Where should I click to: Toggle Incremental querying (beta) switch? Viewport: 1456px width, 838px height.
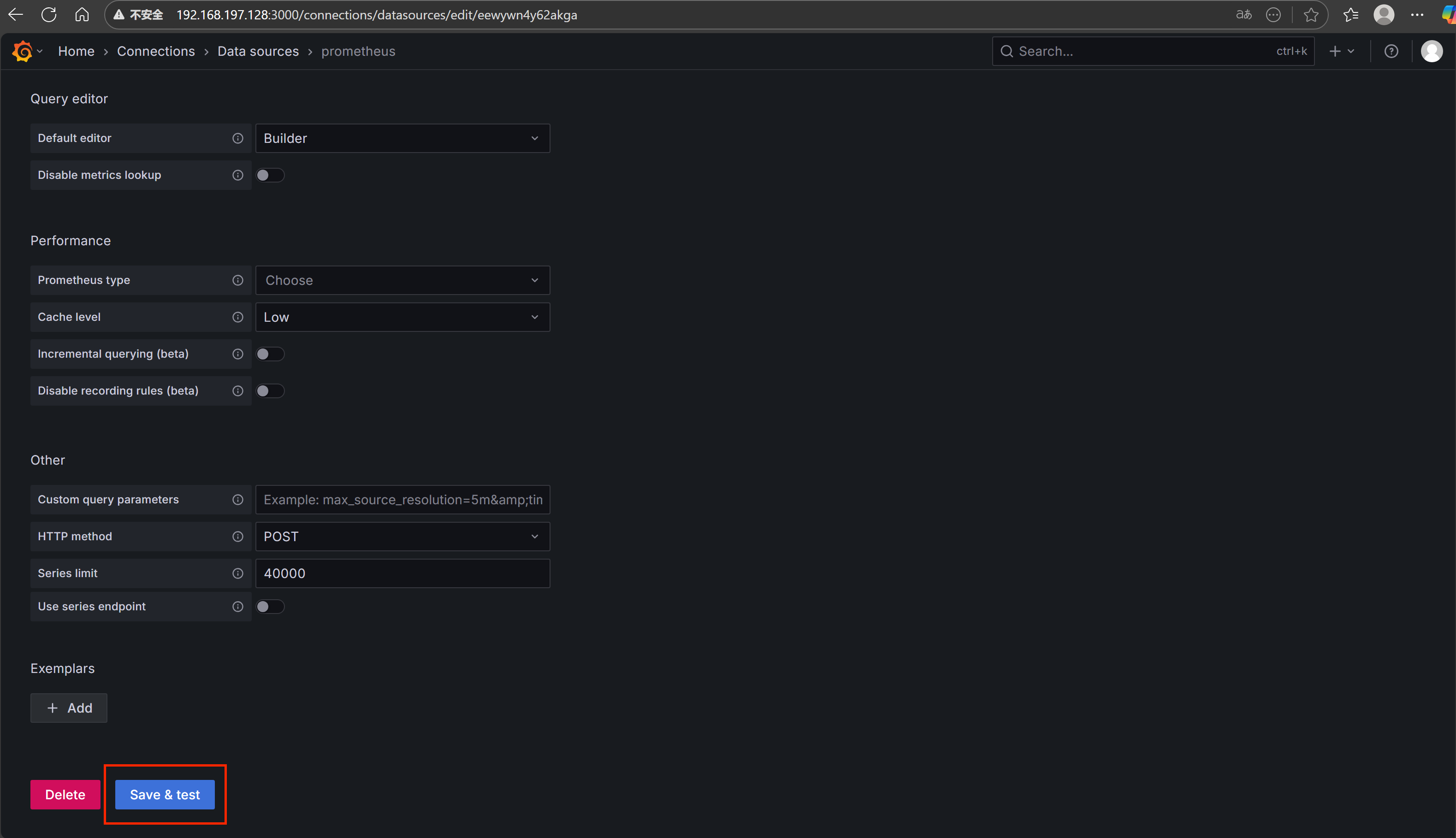(x=270, y=354)
